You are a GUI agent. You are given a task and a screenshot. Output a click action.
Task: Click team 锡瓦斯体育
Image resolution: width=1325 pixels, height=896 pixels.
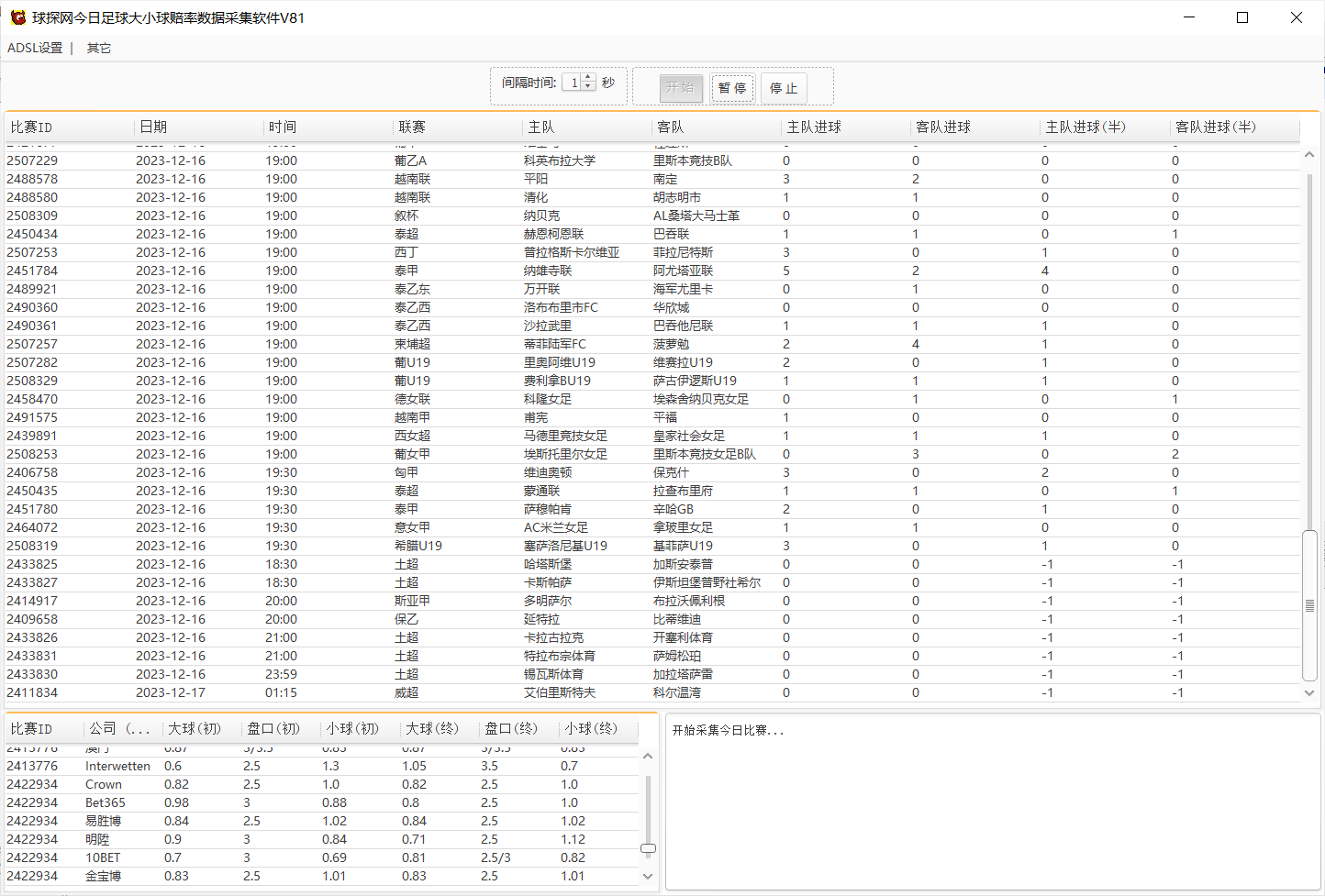tap(553, 674)
